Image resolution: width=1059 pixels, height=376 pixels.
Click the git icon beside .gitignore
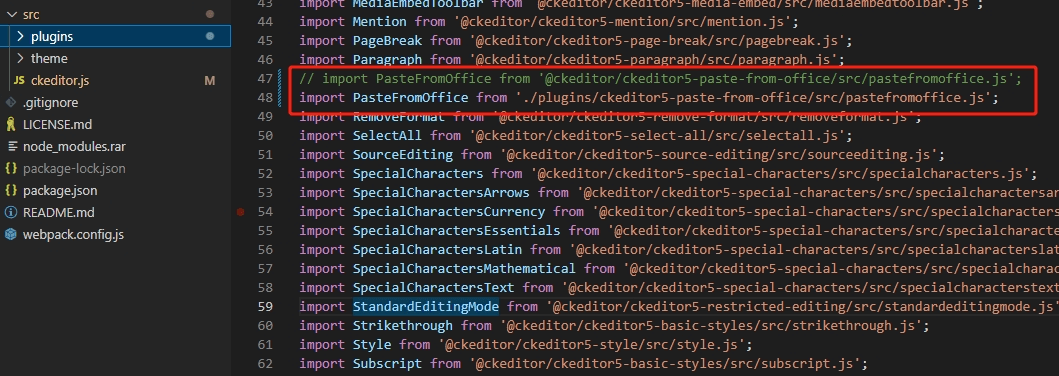coord(11,103)
